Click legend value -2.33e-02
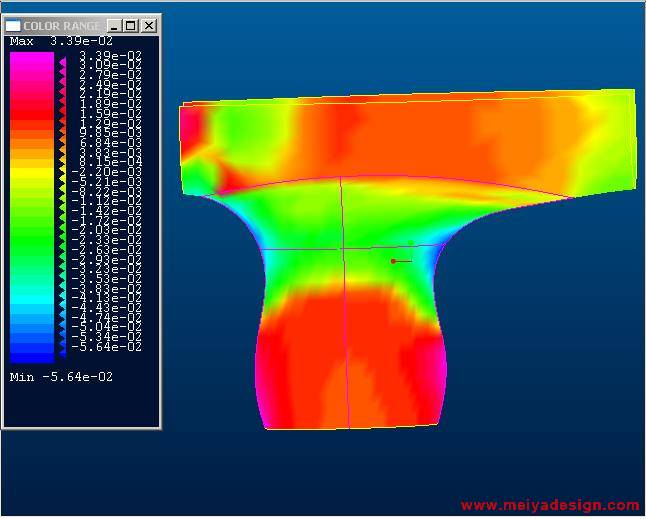Screen dimensions: 646x519 [107, 240]
